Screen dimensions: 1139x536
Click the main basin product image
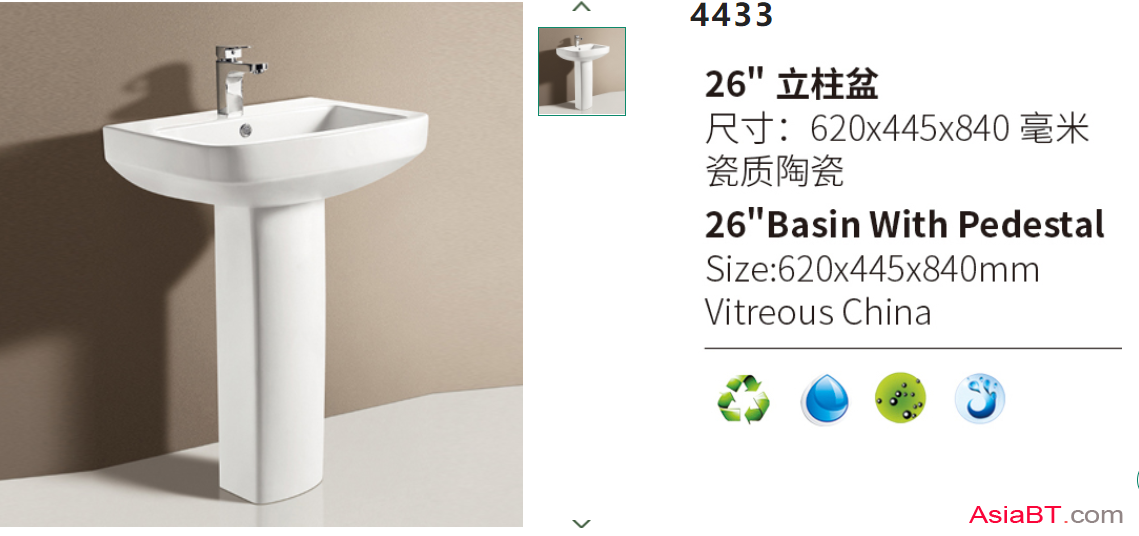[262, 264]
